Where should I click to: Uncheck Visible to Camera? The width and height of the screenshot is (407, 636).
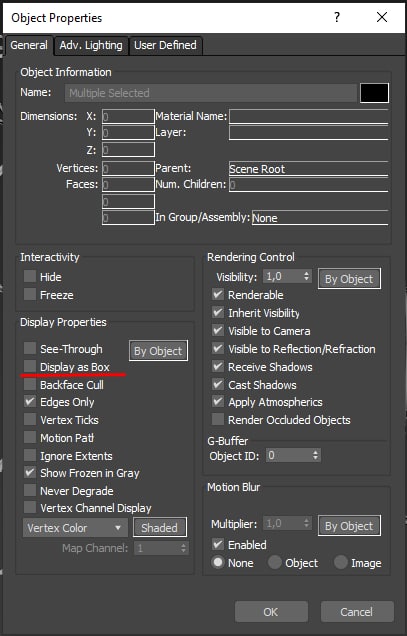coord(218,331)
